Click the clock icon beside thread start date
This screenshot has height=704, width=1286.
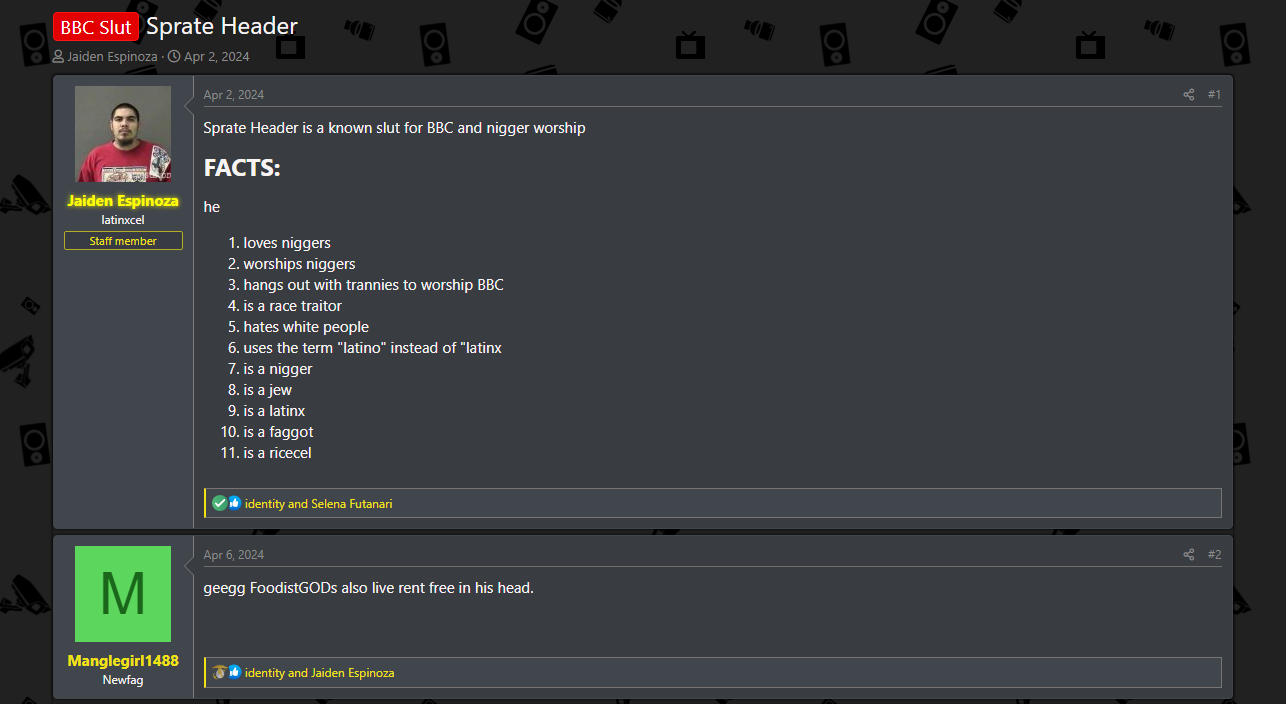(174, 57)
